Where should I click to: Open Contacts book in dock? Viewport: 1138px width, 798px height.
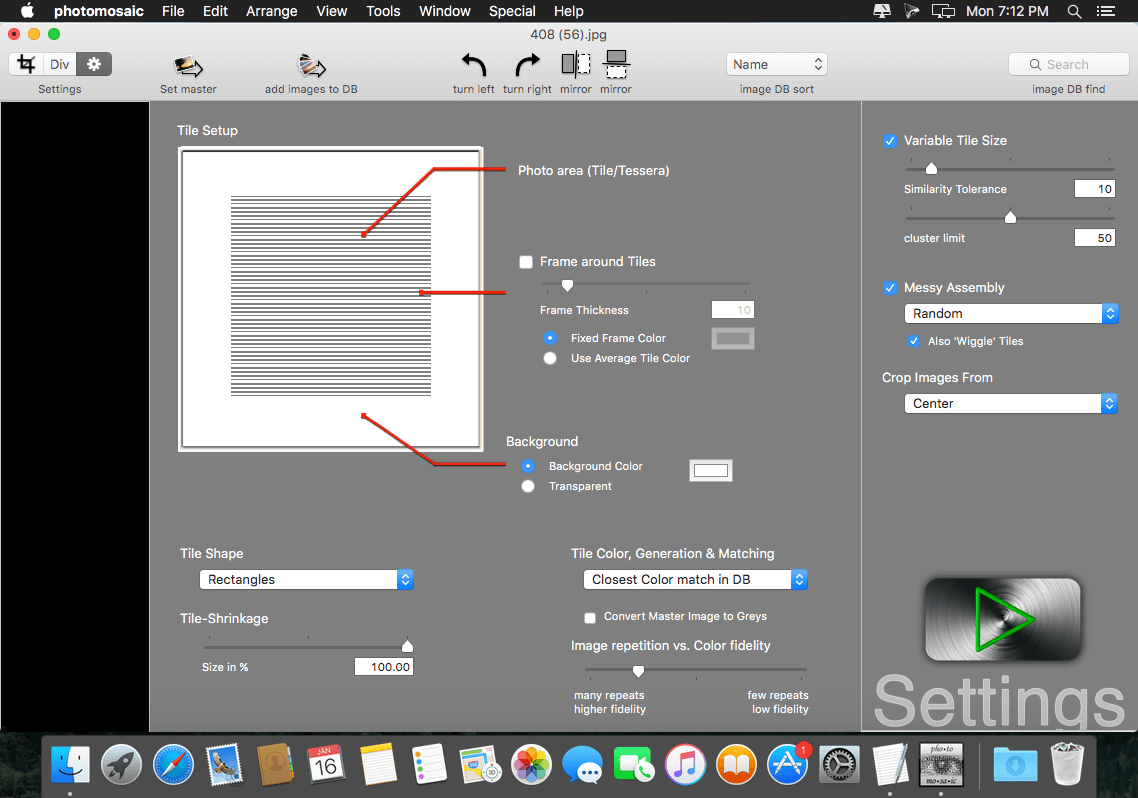275,765
